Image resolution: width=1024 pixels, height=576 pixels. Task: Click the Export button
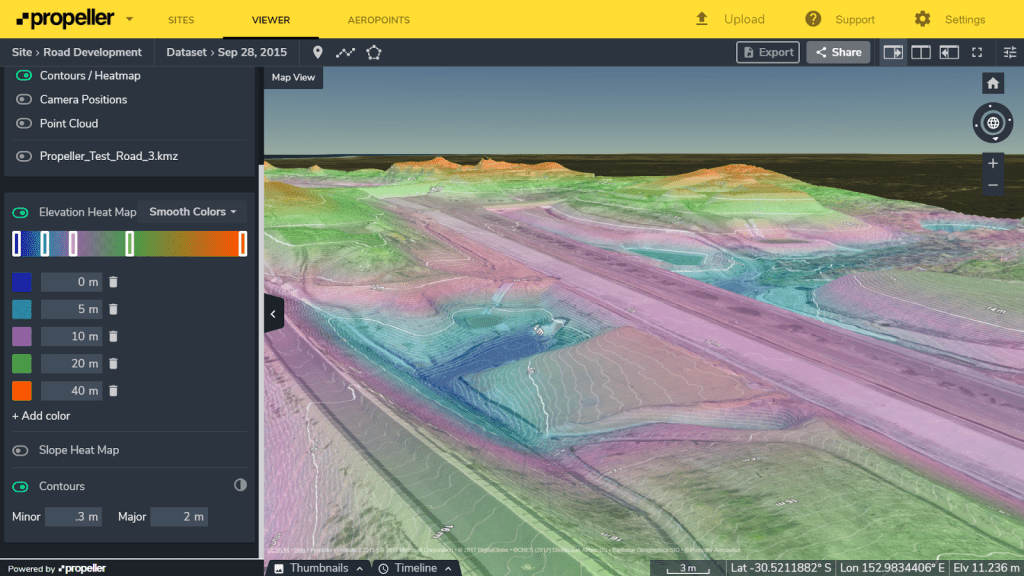tap(767, 52)
